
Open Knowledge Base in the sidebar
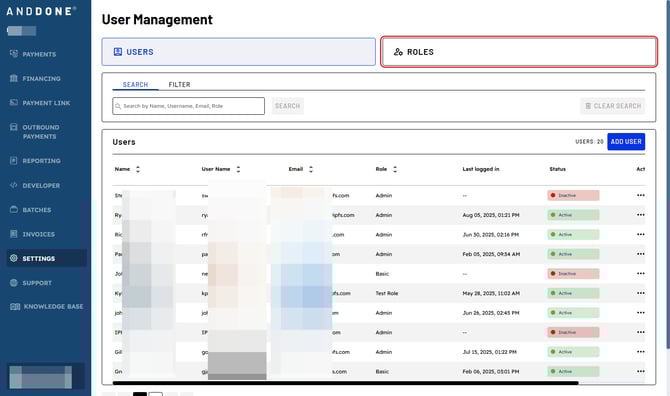(x=53, y=306)
